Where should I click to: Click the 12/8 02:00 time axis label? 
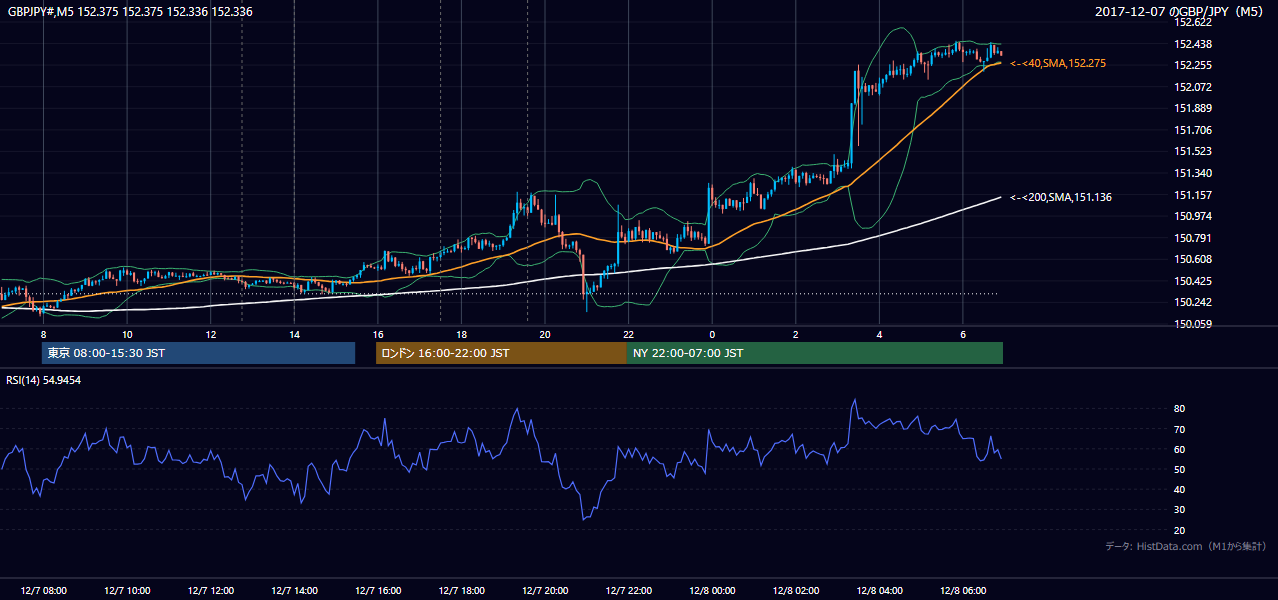pyautogui.click(x=796, y=590)
